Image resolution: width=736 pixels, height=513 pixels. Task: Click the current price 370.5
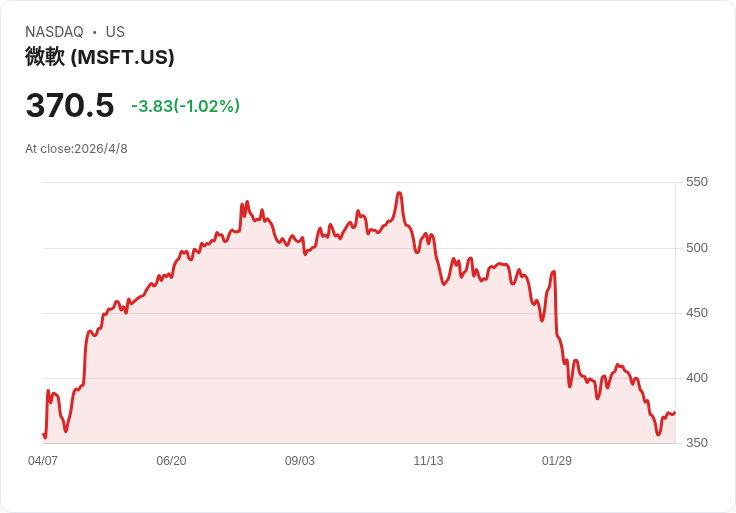coord(70,105)
